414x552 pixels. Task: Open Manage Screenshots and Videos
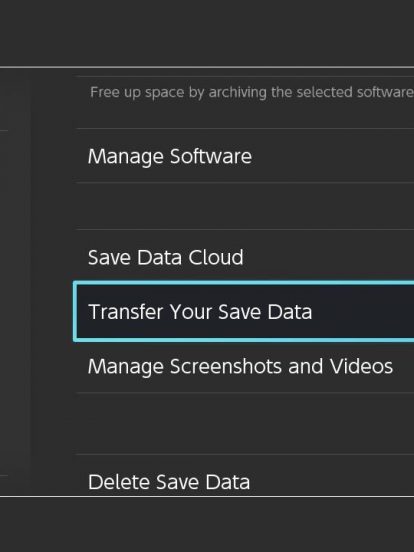tap(245, 366)
